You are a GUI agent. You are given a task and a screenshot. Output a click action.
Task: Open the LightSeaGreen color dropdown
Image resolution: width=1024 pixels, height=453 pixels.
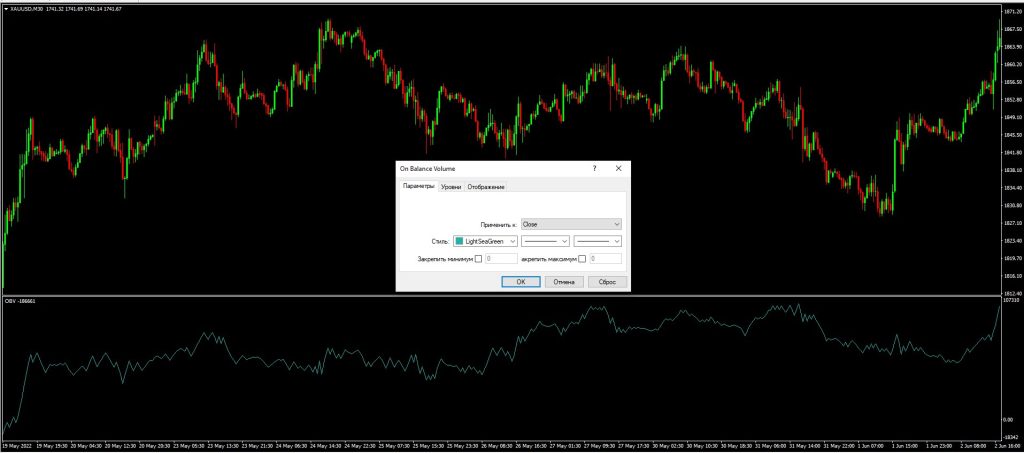pos(485,242)
